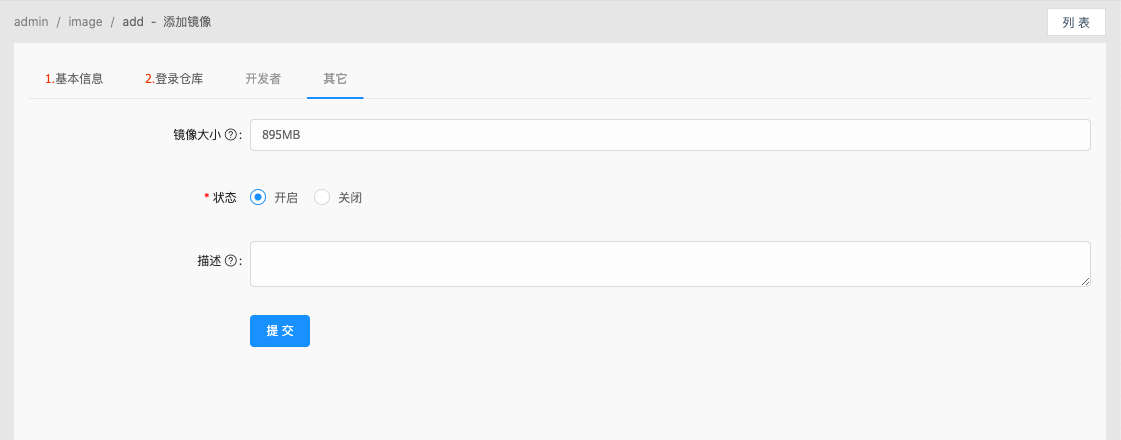Click the 添加镜像 page title text
The image size is (1121, 440).
pyautogui.click(x=187, y=21)
